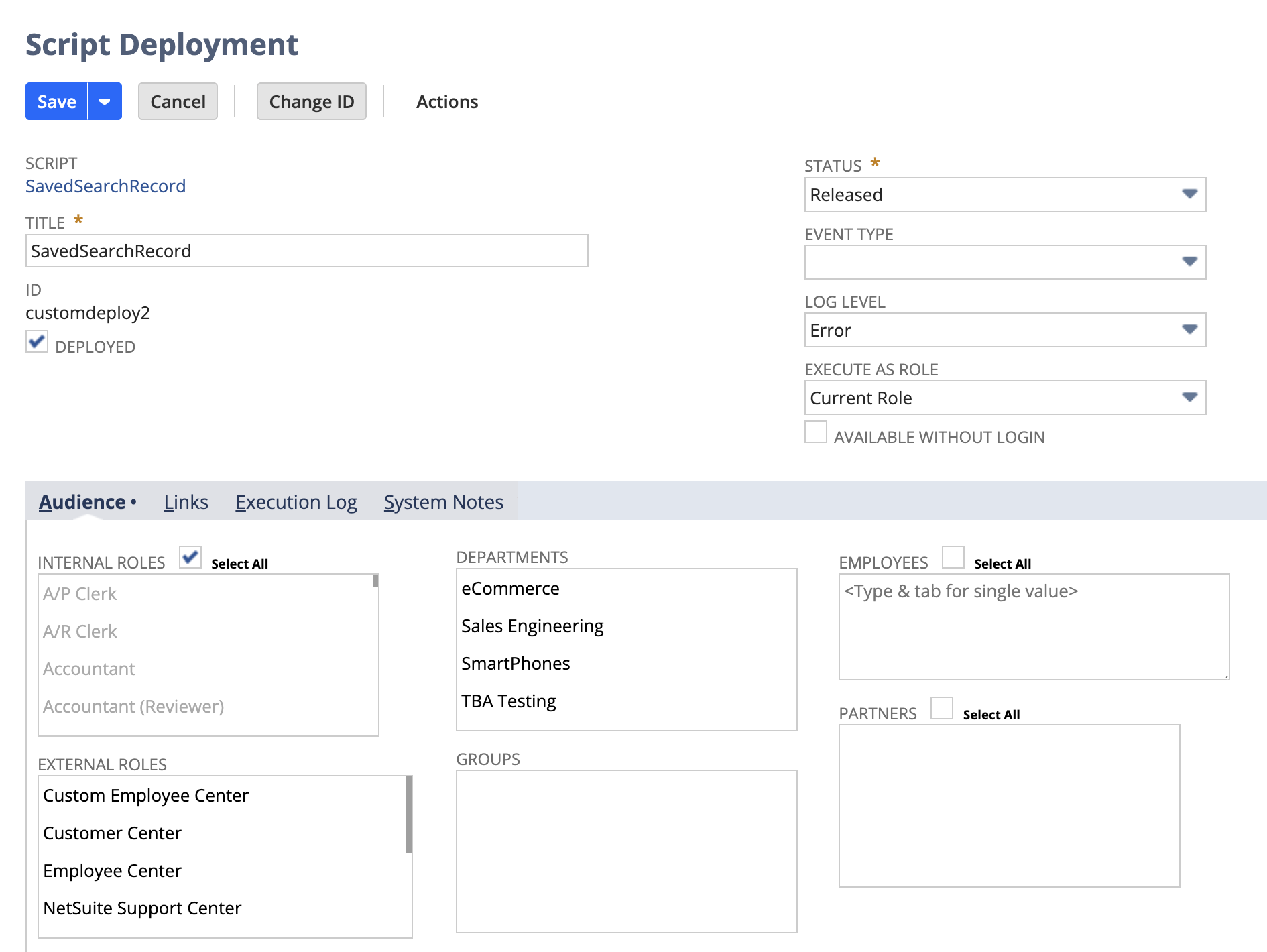Click the Title input field
Image resolution: width=1267 pixels, height=952 pixels.
306,251
